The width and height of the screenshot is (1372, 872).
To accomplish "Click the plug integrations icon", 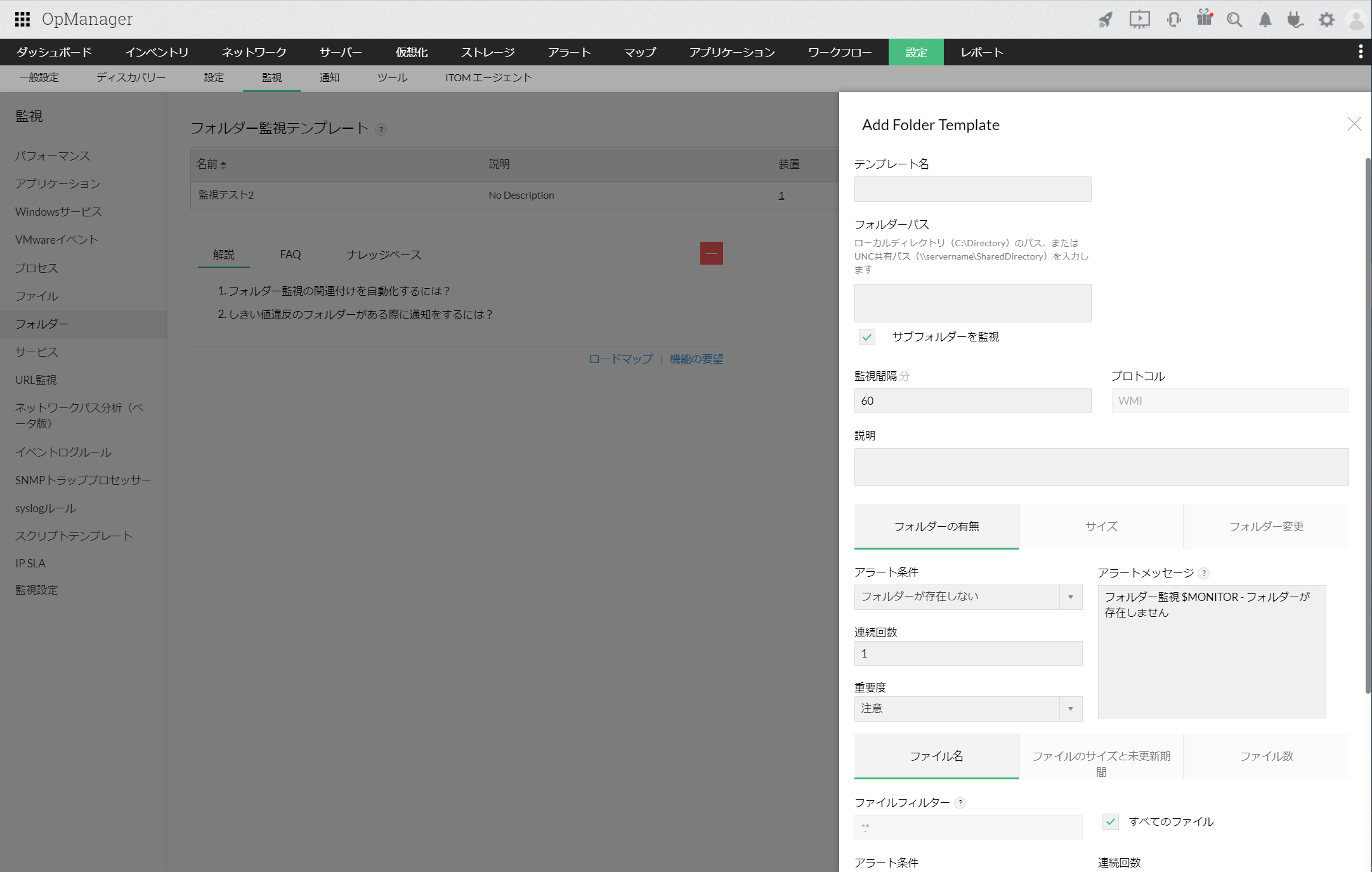I will pyautogui.click(x=1295, y=20).
